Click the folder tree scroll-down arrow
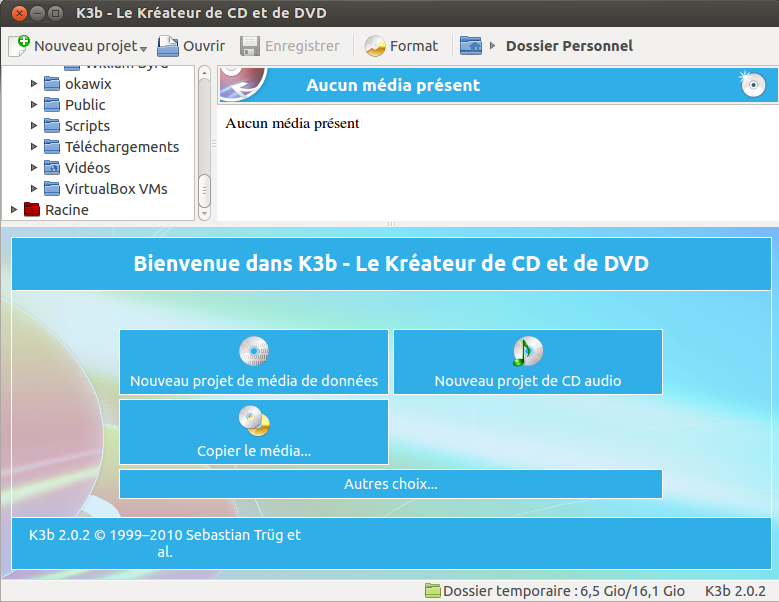This screenshot has width=779, height=602. pyautogui.click(x=204, y=214)
